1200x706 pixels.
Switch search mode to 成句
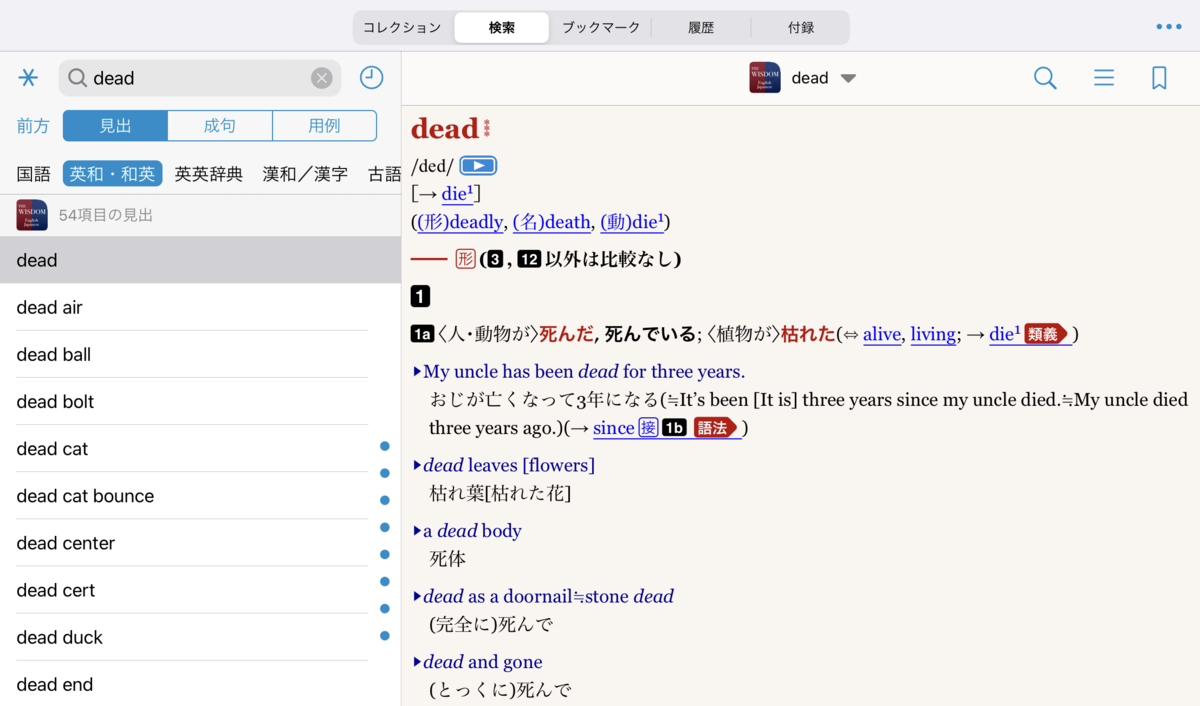[x=220, y=126]
